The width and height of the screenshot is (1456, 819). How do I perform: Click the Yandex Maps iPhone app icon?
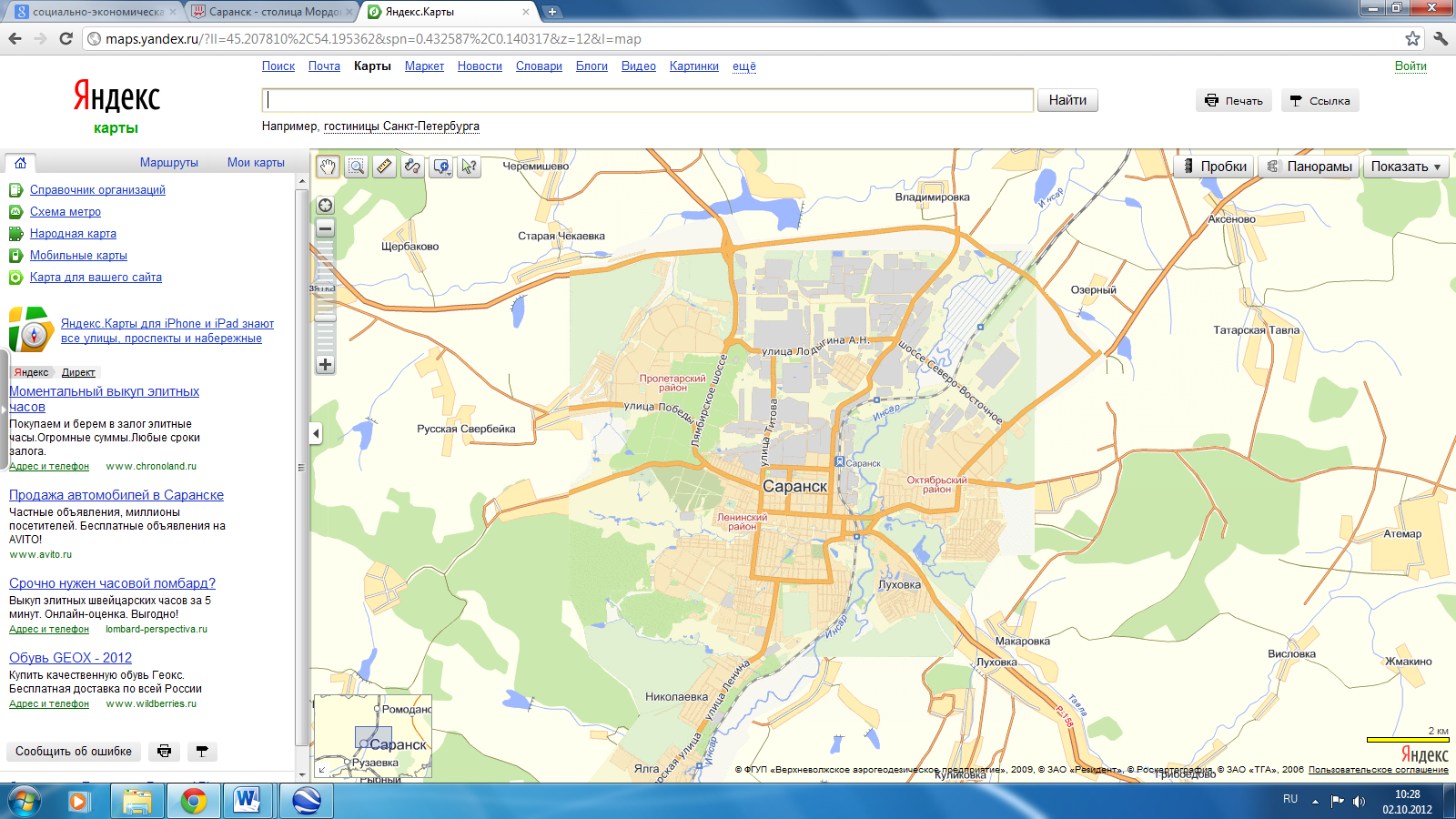(31, 329)
